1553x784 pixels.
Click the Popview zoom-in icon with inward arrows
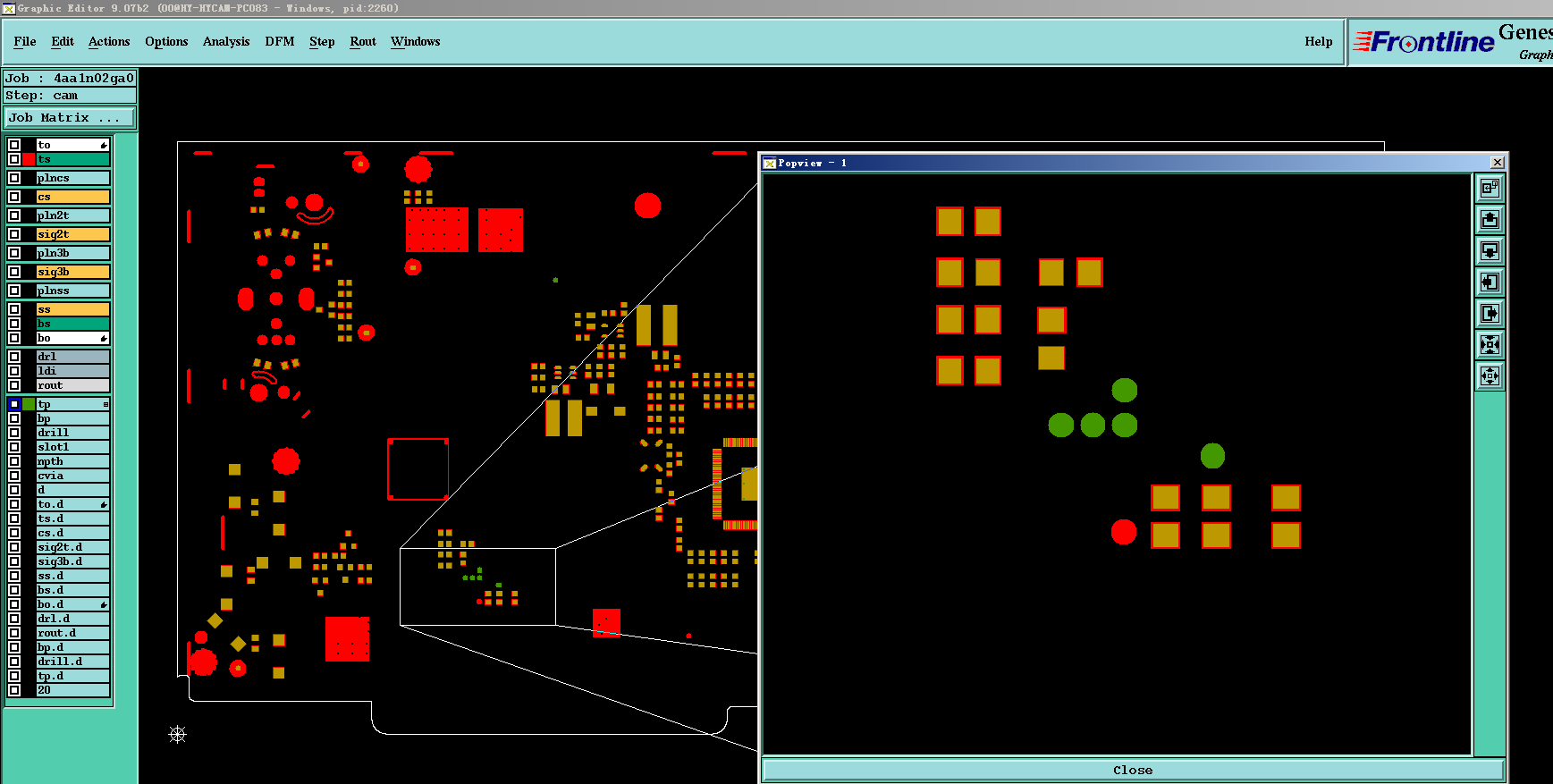[x=1490, y=344]
